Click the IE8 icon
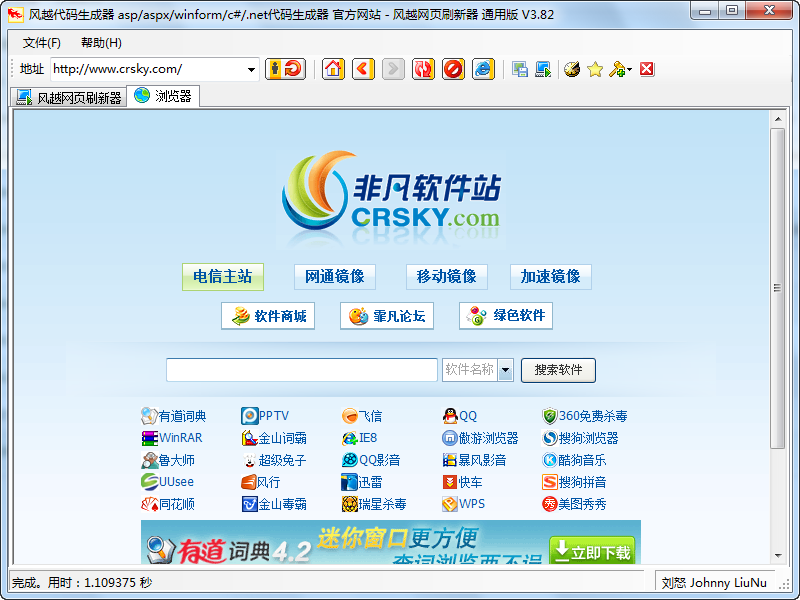The image size is (800, 600). [349, 438]
